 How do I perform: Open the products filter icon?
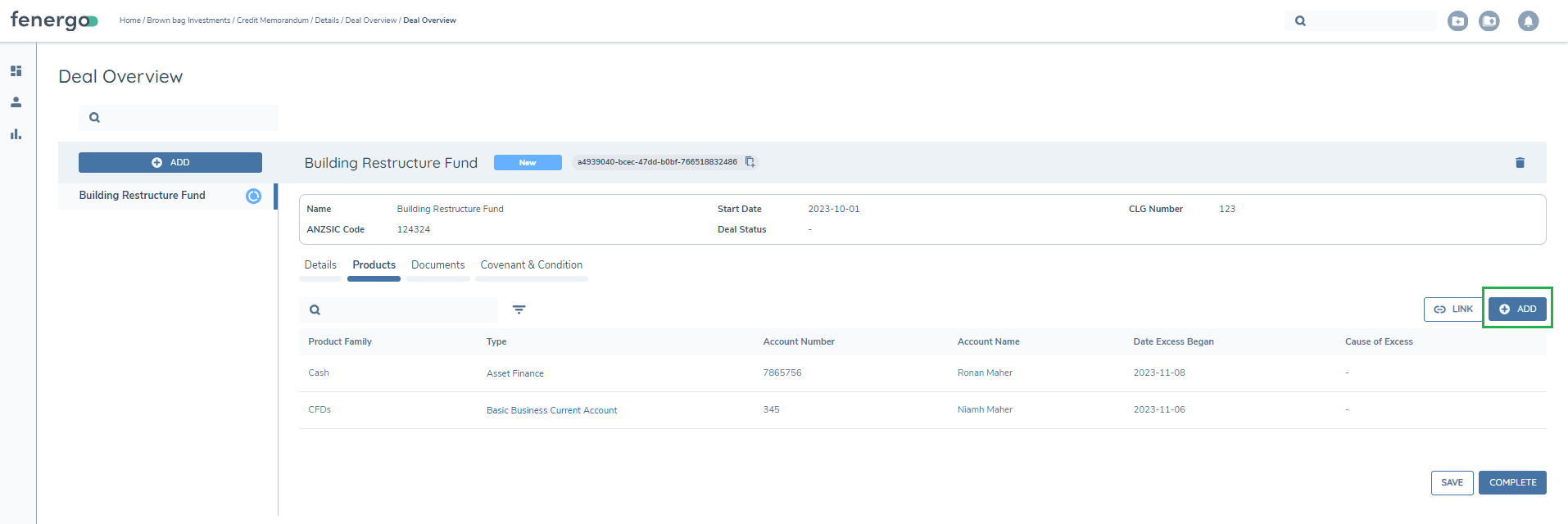coord(519,309)
